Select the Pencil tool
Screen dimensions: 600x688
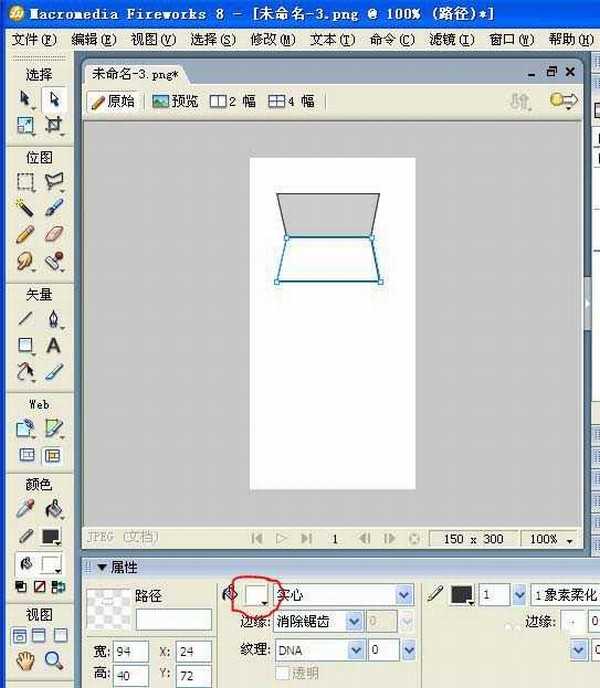click(25, 234)
